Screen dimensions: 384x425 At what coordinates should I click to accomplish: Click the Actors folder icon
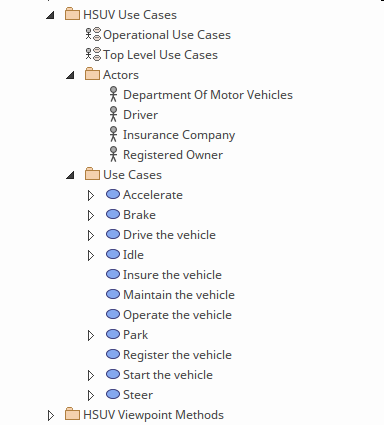point(92,74)
